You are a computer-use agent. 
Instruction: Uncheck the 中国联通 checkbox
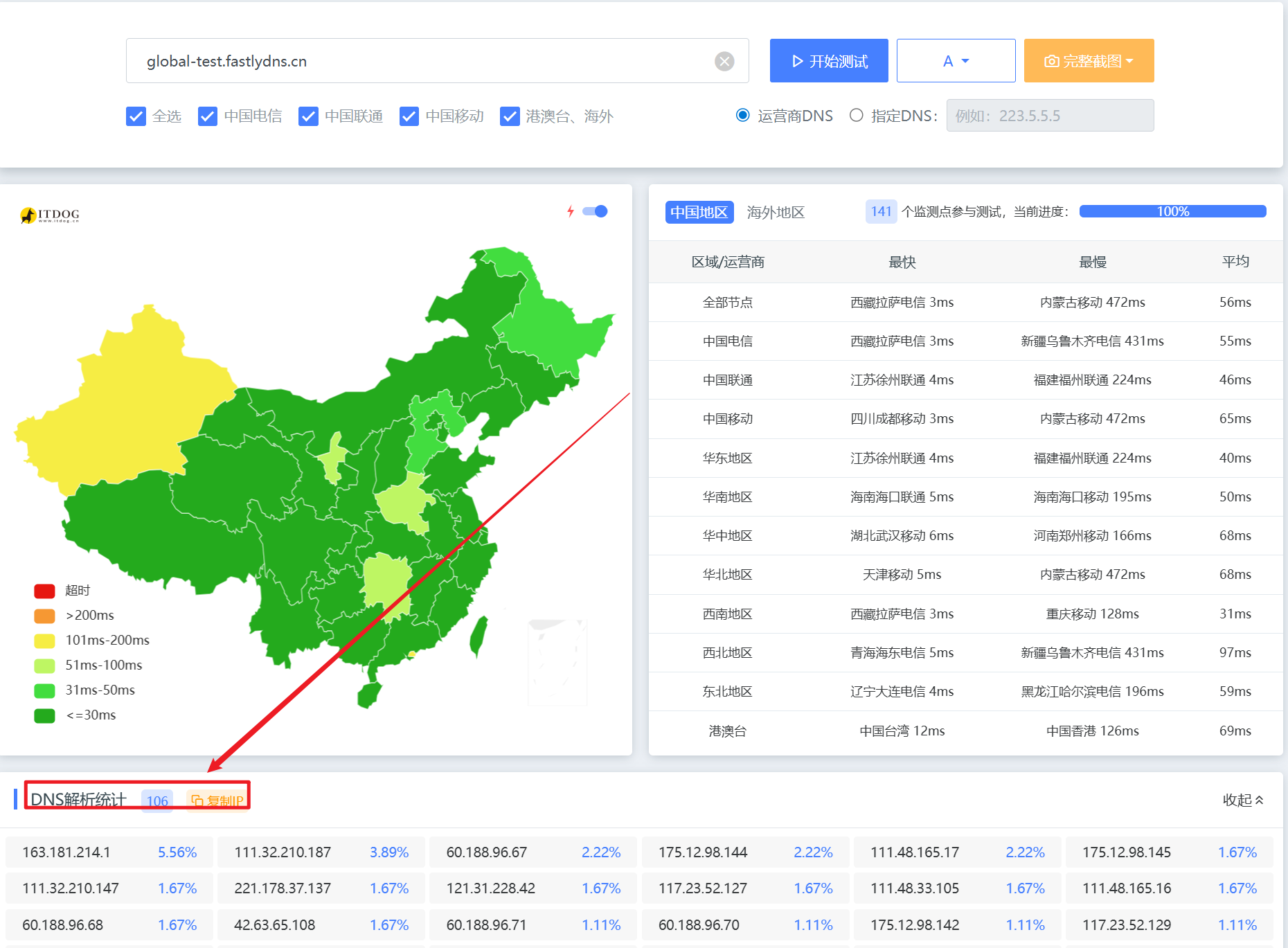click(308, 116)
